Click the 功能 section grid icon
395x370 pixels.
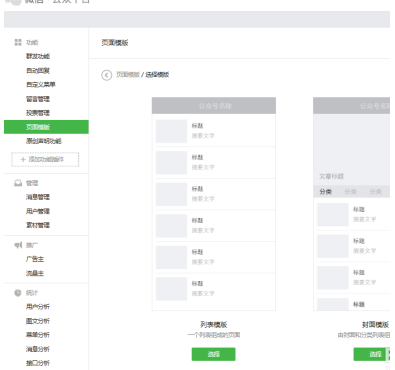(18, 42)
